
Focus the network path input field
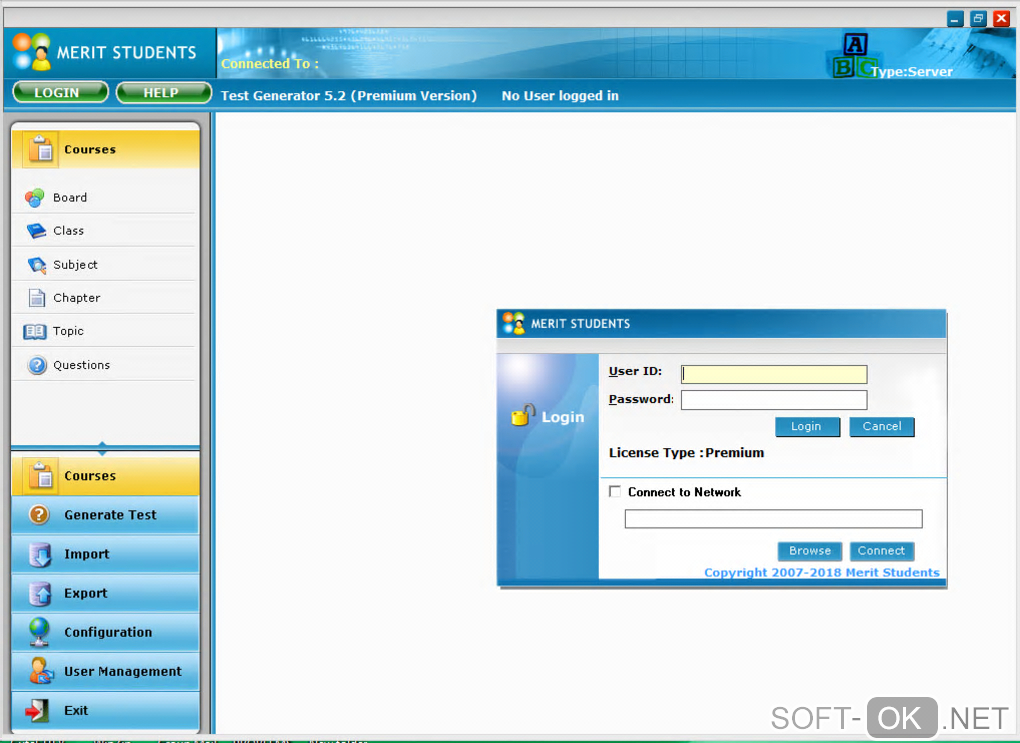click(x=773, y=519)
